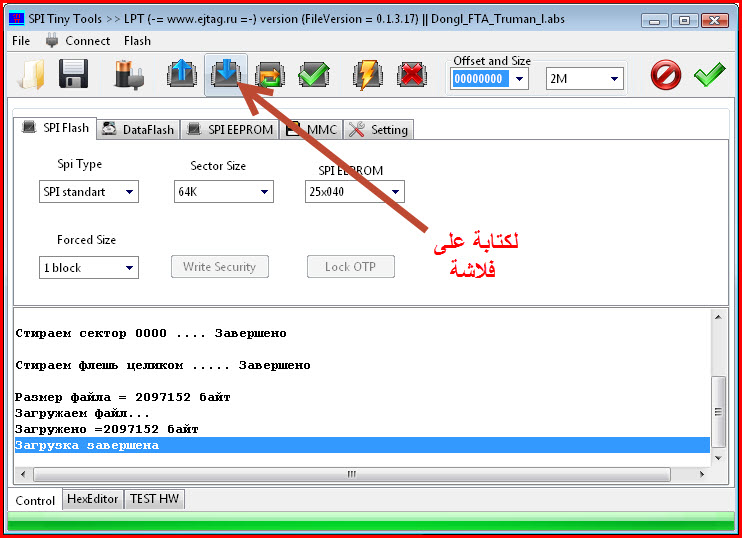This screenshot has width=742, height=538.
Task: Select log line 'Загружаем файл...'
Action: point(82,414)
